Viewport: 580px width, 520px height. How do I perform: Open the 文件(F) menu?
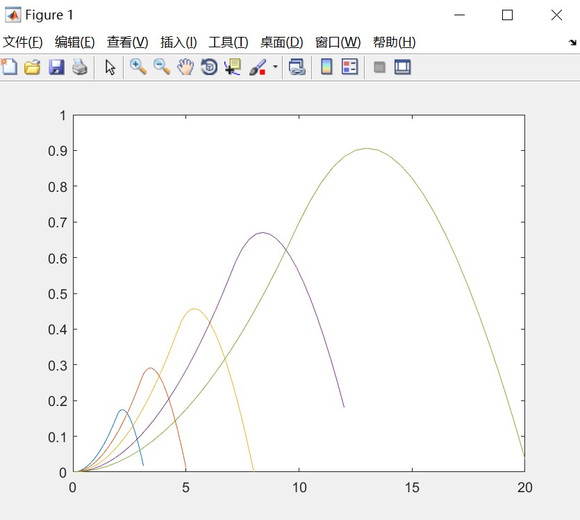point(23,42)
